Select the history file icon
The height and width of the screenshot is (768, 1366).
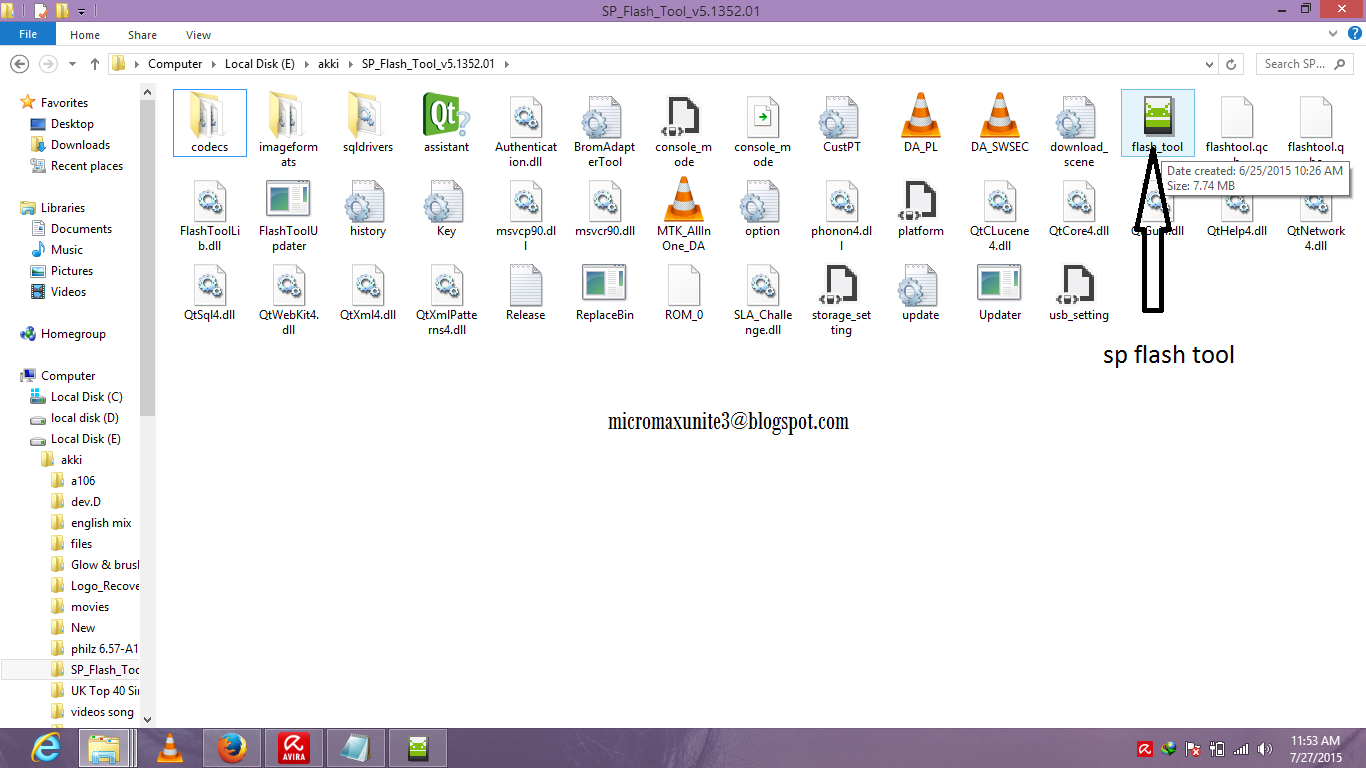[367, 199]
